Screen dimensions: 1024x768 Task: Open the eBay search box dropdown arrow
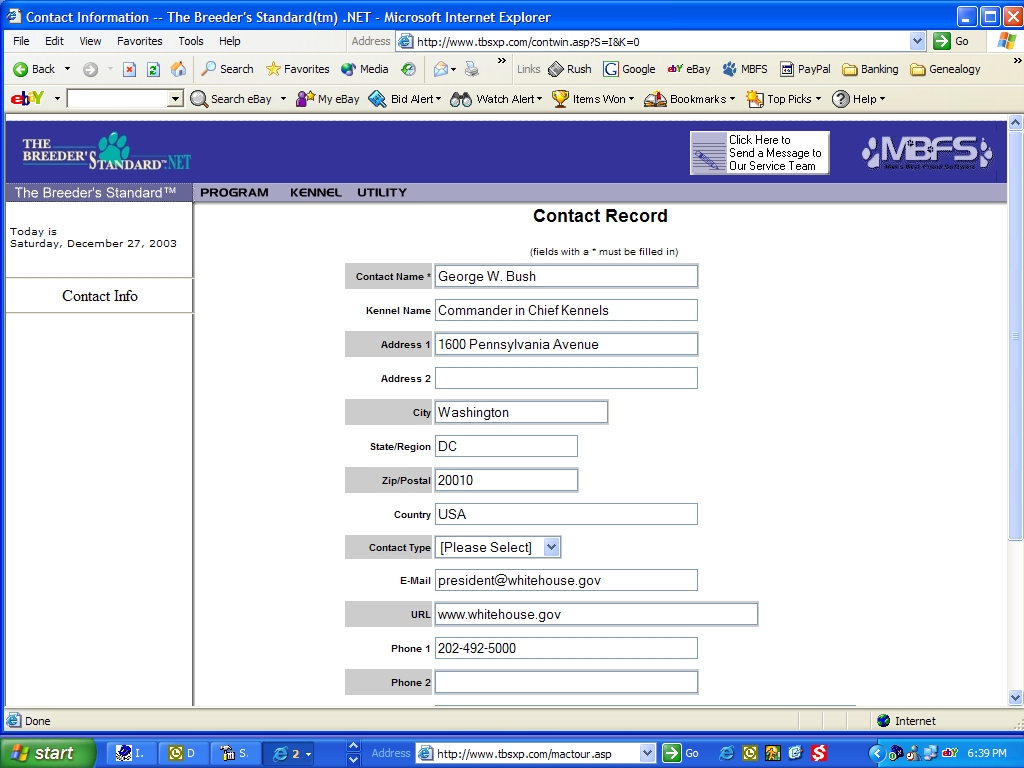click(x=175, y=99)
